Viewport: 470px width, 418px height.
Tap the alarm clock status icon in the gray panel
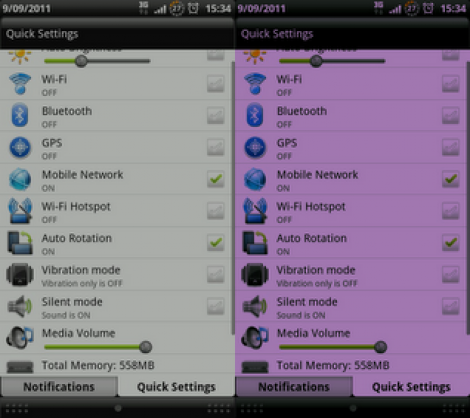tap(193, 8)
